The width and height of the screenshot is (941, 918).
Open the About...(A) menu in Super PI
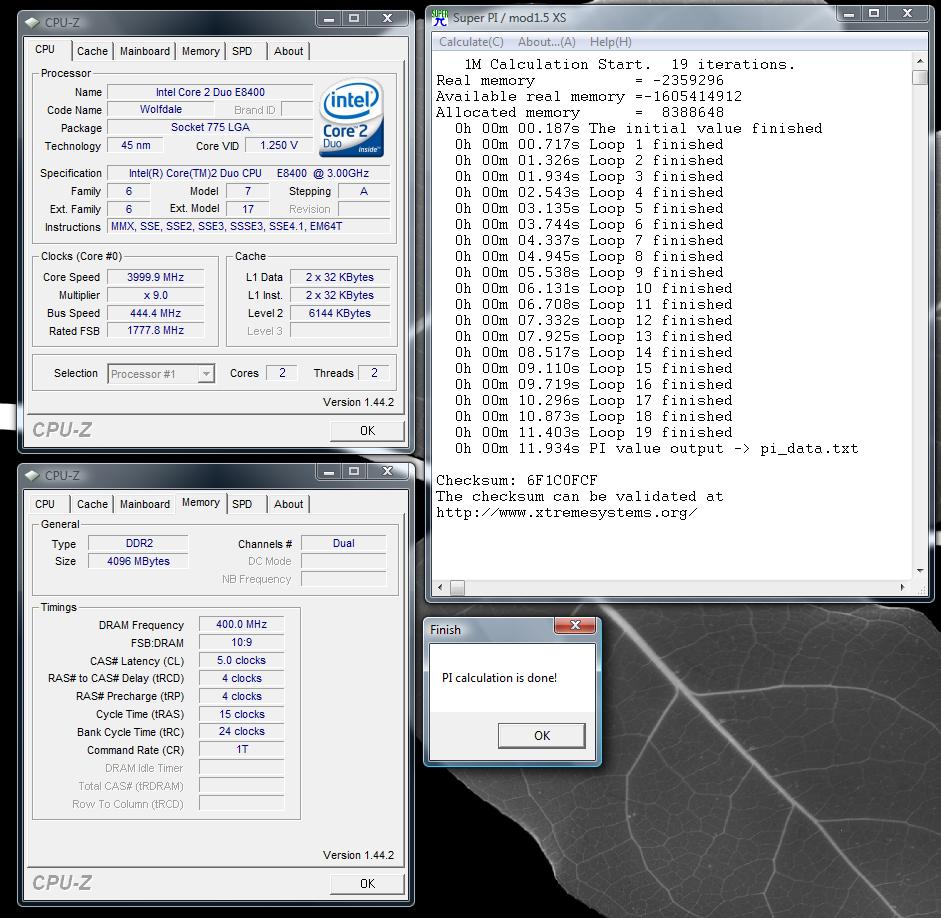(x=546, y=42)
